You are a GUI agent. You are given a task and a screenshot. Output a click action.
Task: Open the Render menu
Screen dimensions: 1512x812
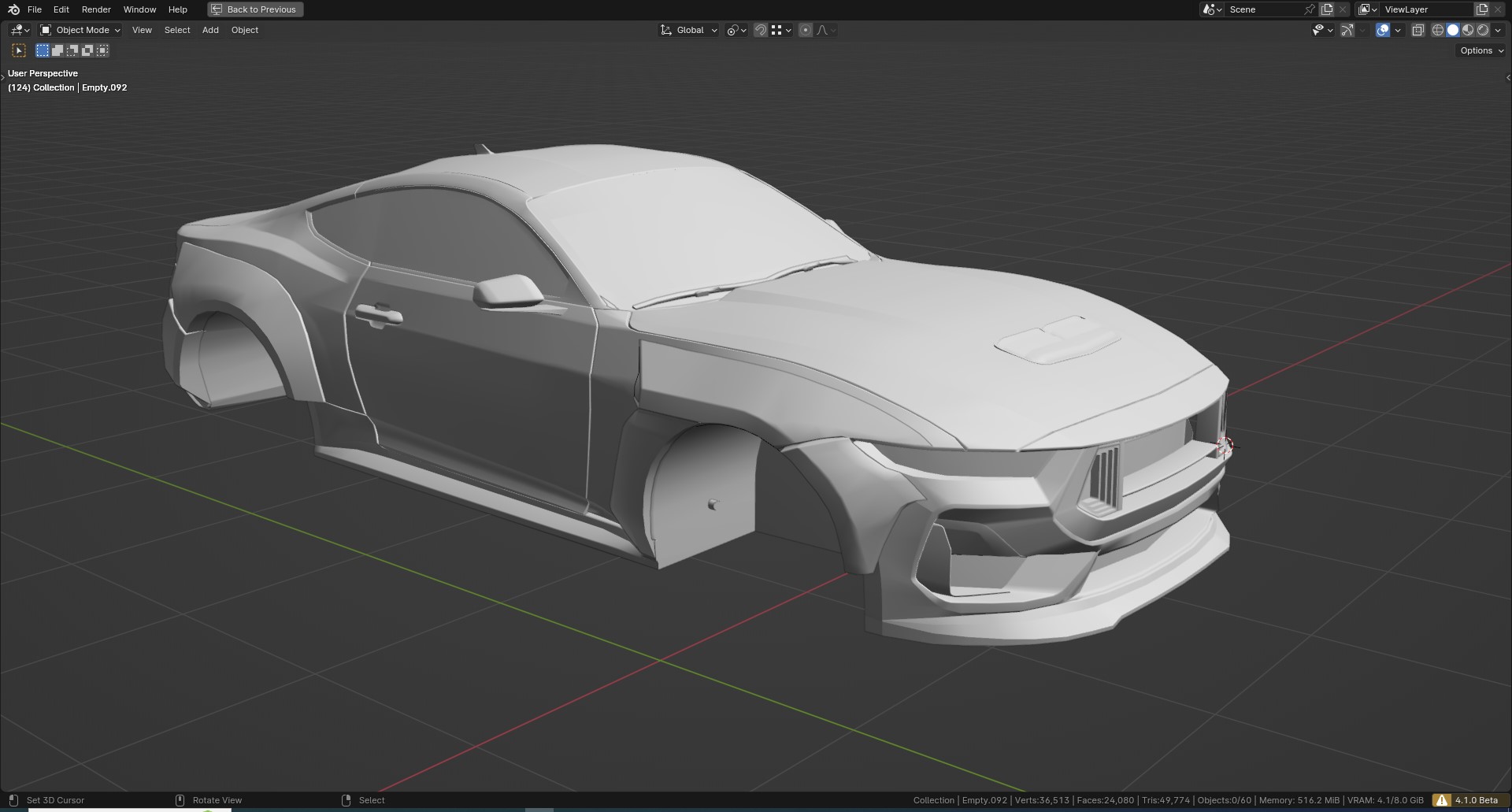(x=96, y=9)
